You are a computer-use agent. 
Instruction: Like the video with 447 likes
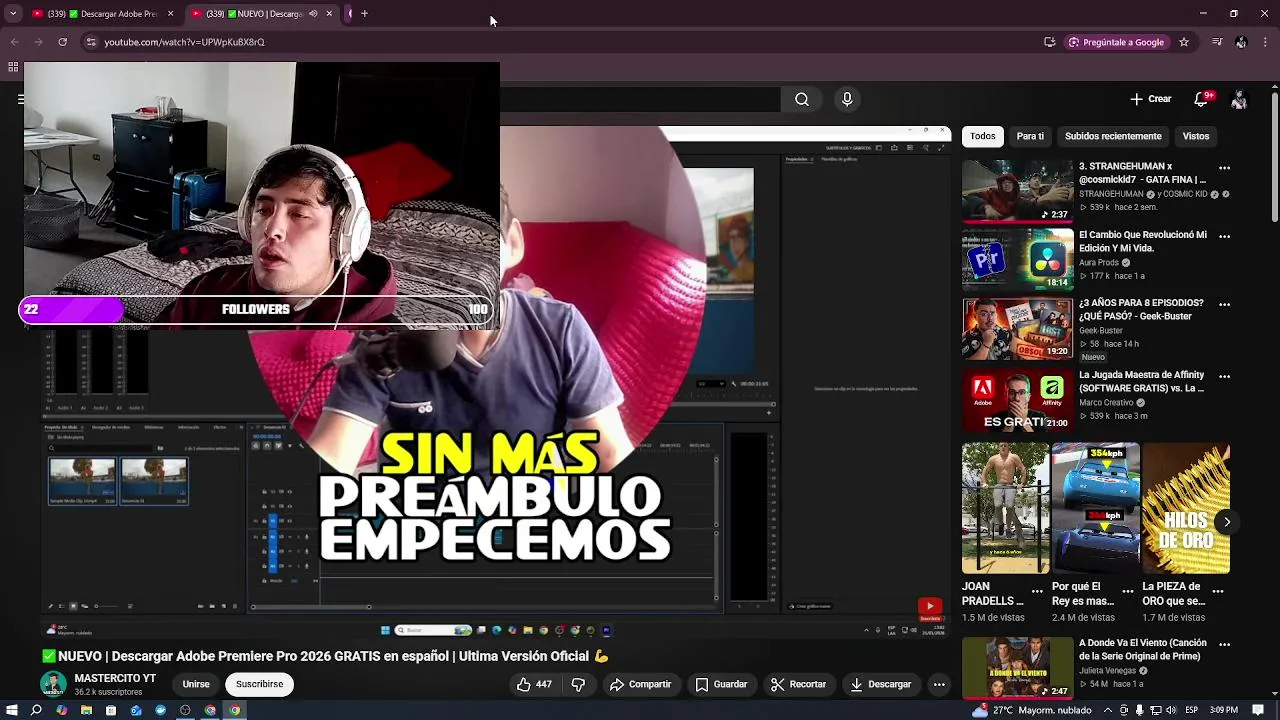(x=535, y=684)
